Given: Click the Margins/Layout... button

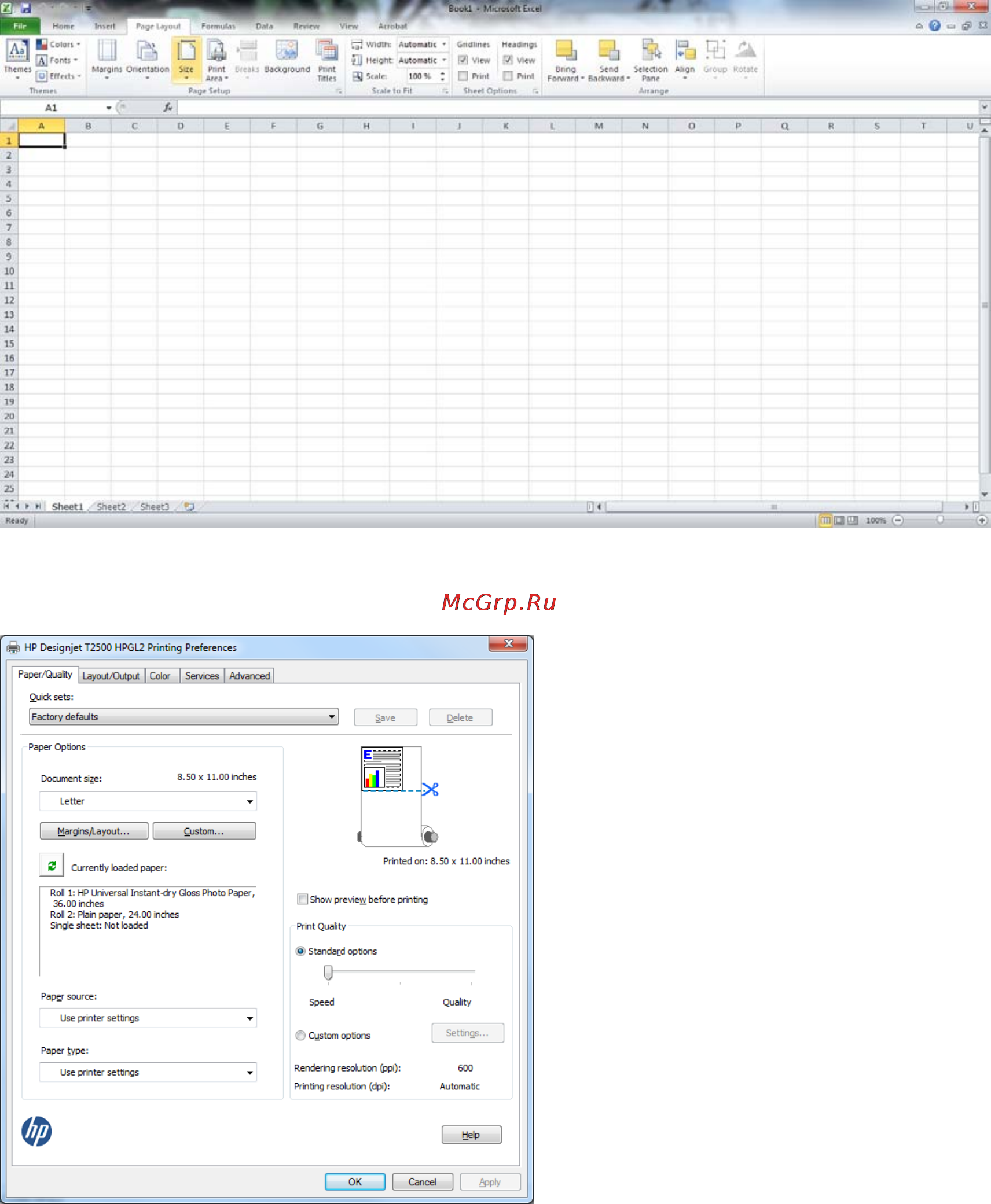Looking at the screenshot, I should [x=94, y=831].
